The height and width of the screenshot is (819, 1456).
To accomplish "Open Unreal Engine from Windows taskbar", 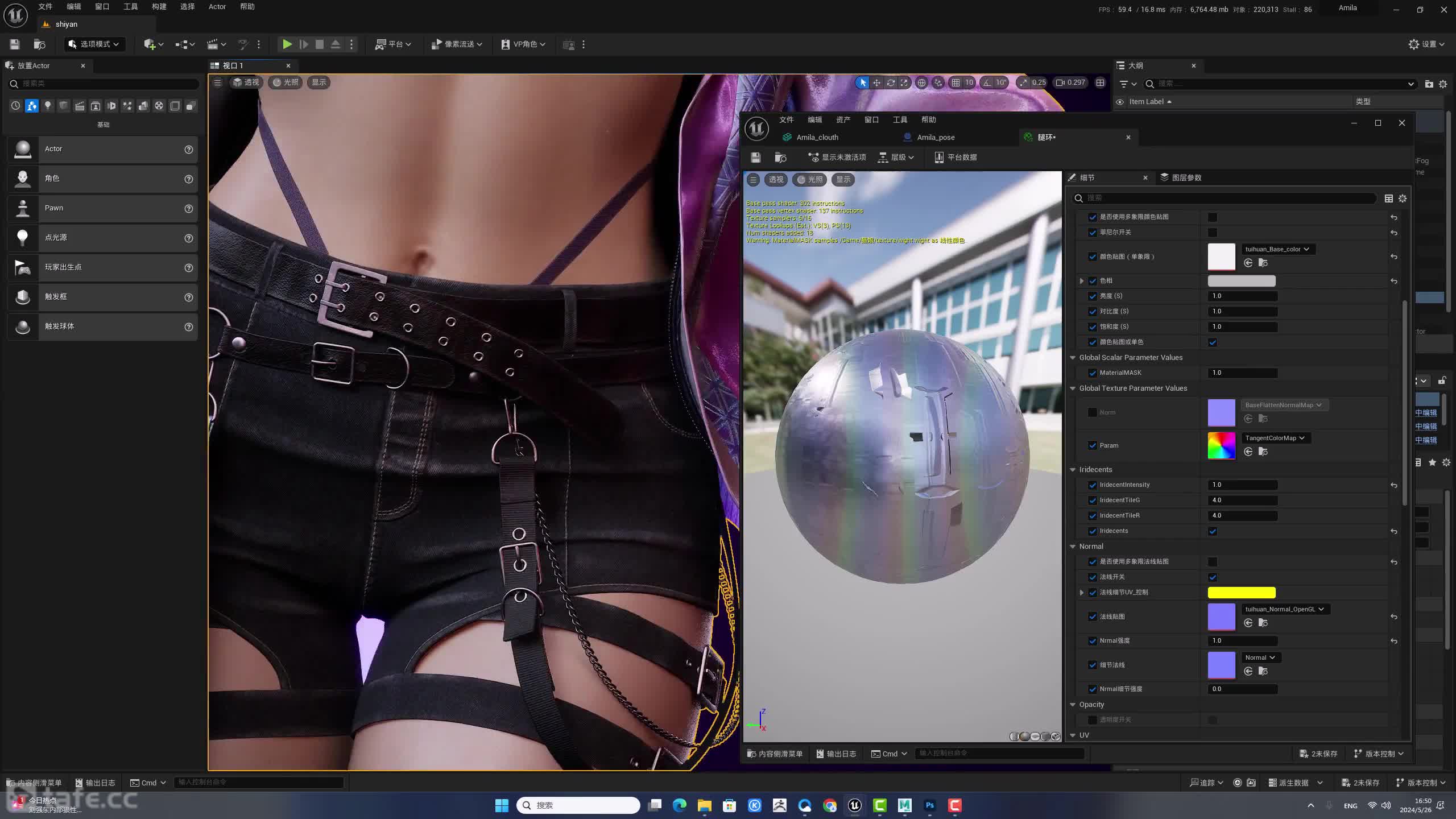I will 855,805.
